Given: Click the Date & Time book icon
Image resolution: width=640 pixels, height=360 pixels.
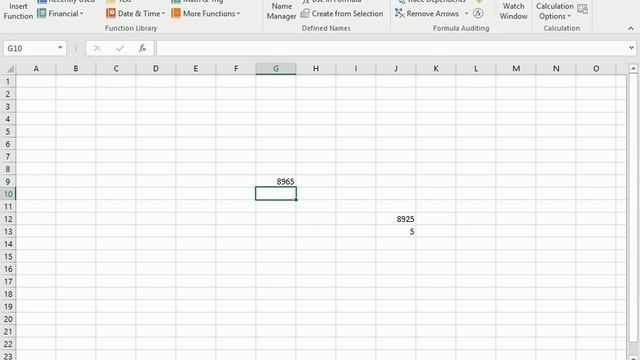Looking at the screenshot, I should 111,13.
